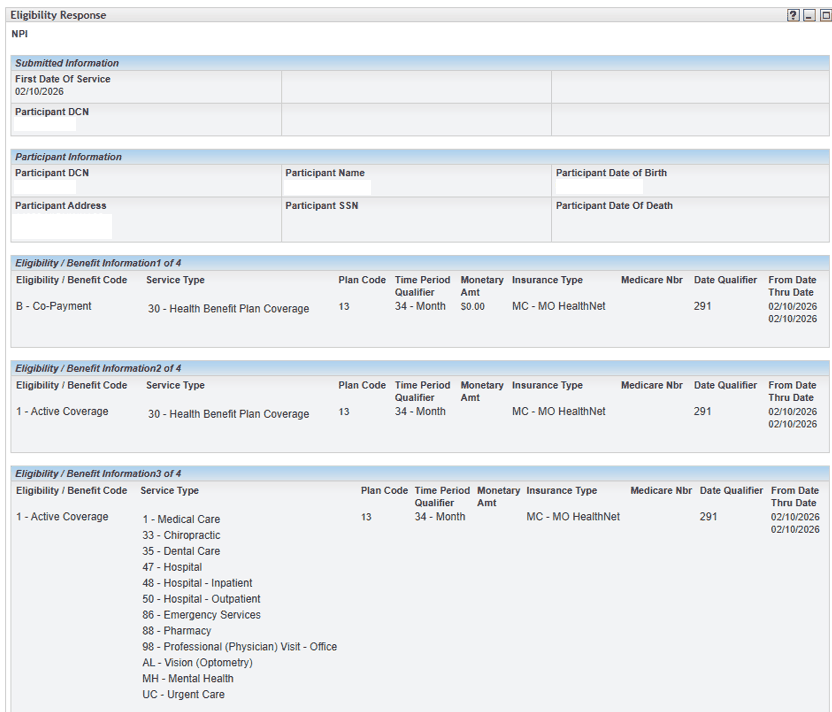Click the 'Participant SSN' label
This screenshot has width=832, height=712.
(322, 205)
